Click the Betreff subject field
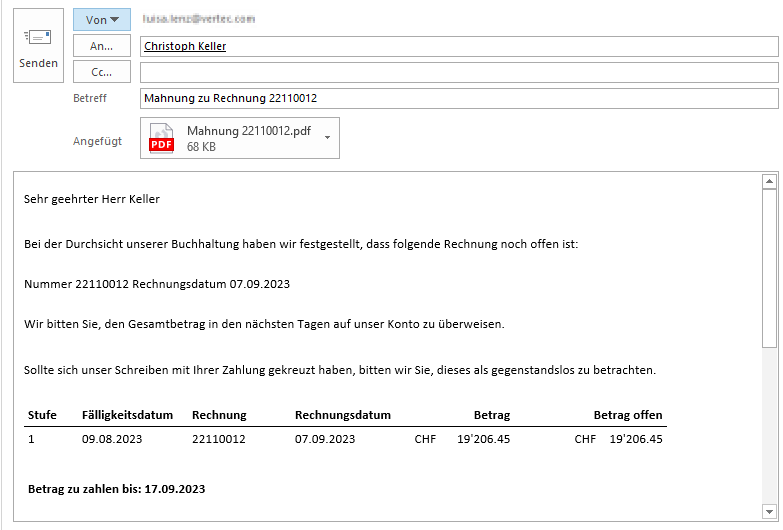Screen dimensions: 783x530 click(x=458, y=98)
